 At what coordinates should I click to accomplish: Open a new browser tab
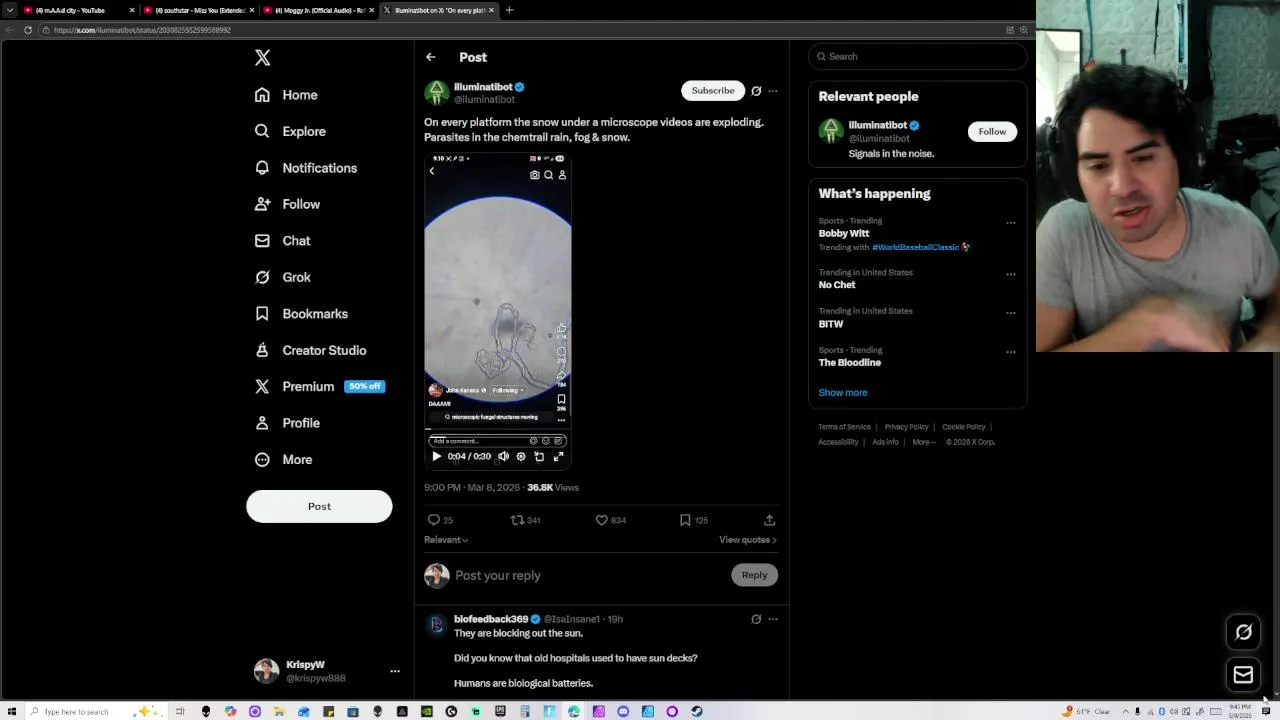click(509, 10)
